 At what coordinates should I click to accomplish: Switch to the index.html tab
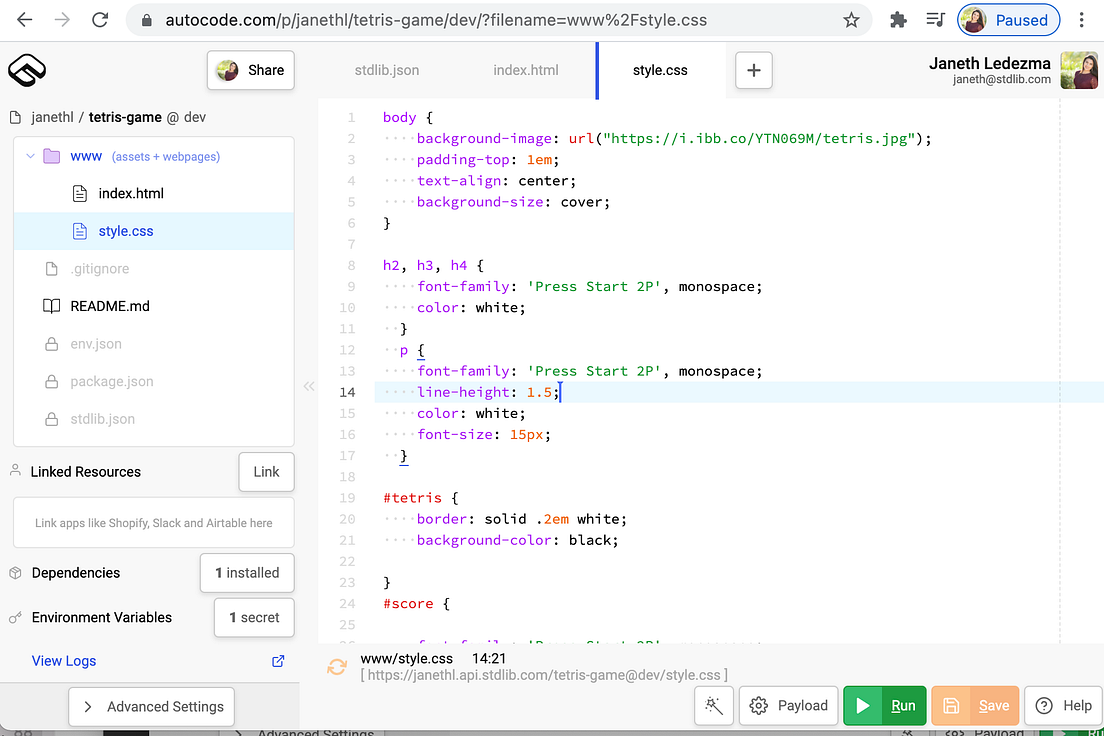(x=525, y=70)
